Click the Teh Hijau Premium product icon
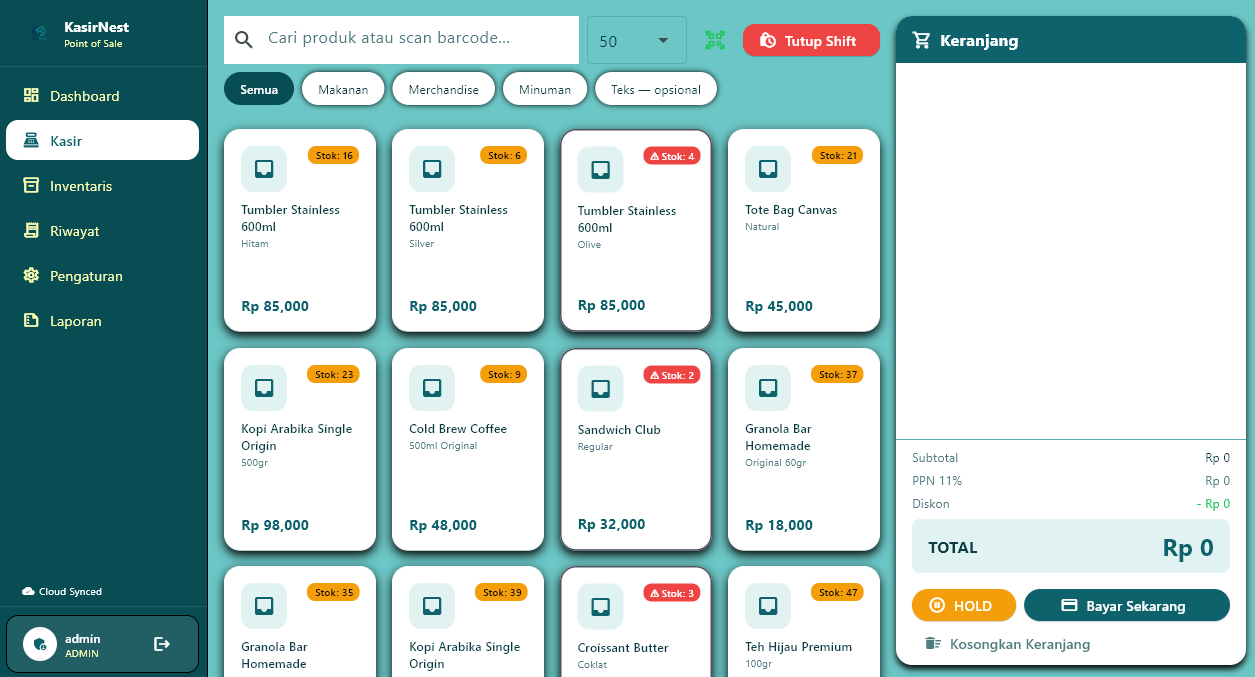Screen dimensions: 1255x677 768,606
